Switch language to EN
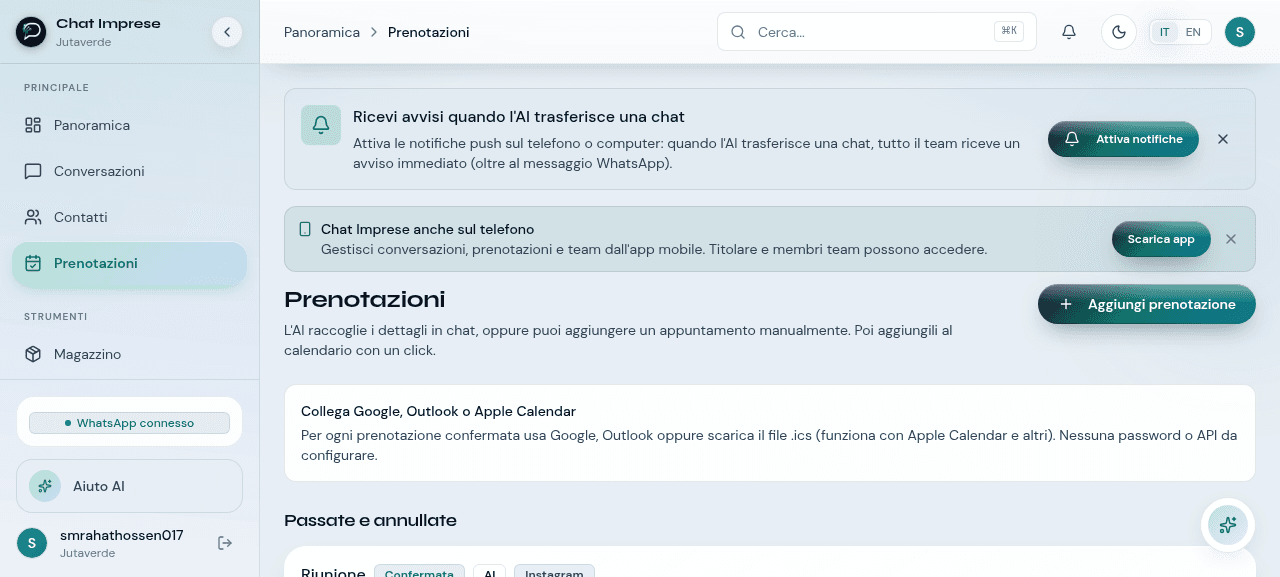1280x577 pixels. 1193,32
